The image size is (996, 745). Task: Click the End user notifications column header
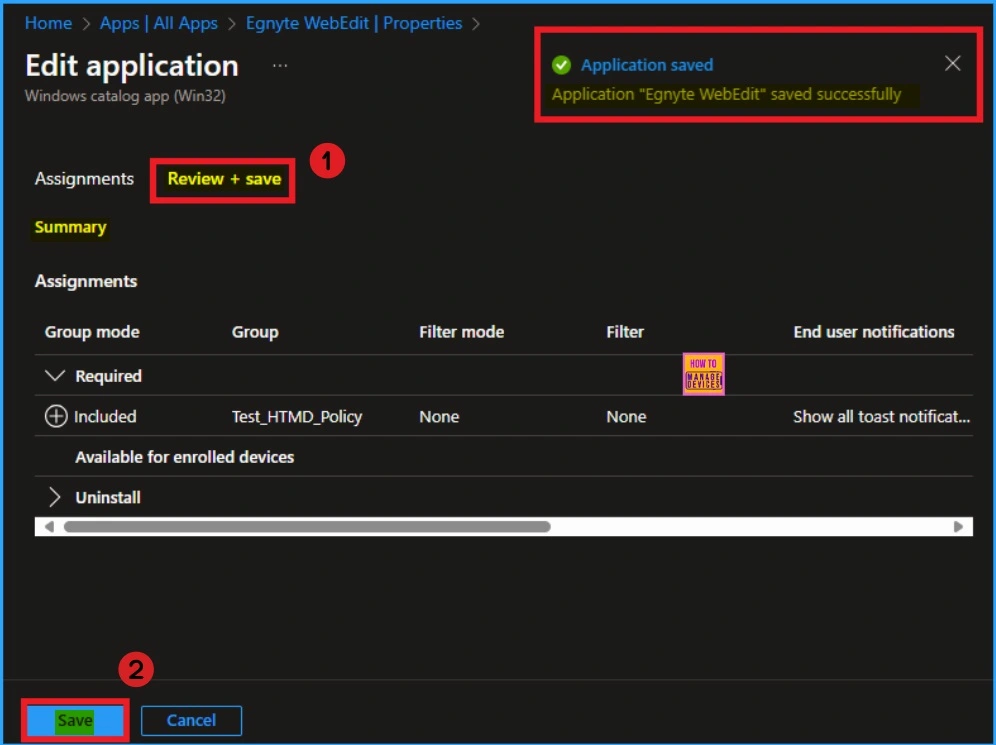pos(873,332)
